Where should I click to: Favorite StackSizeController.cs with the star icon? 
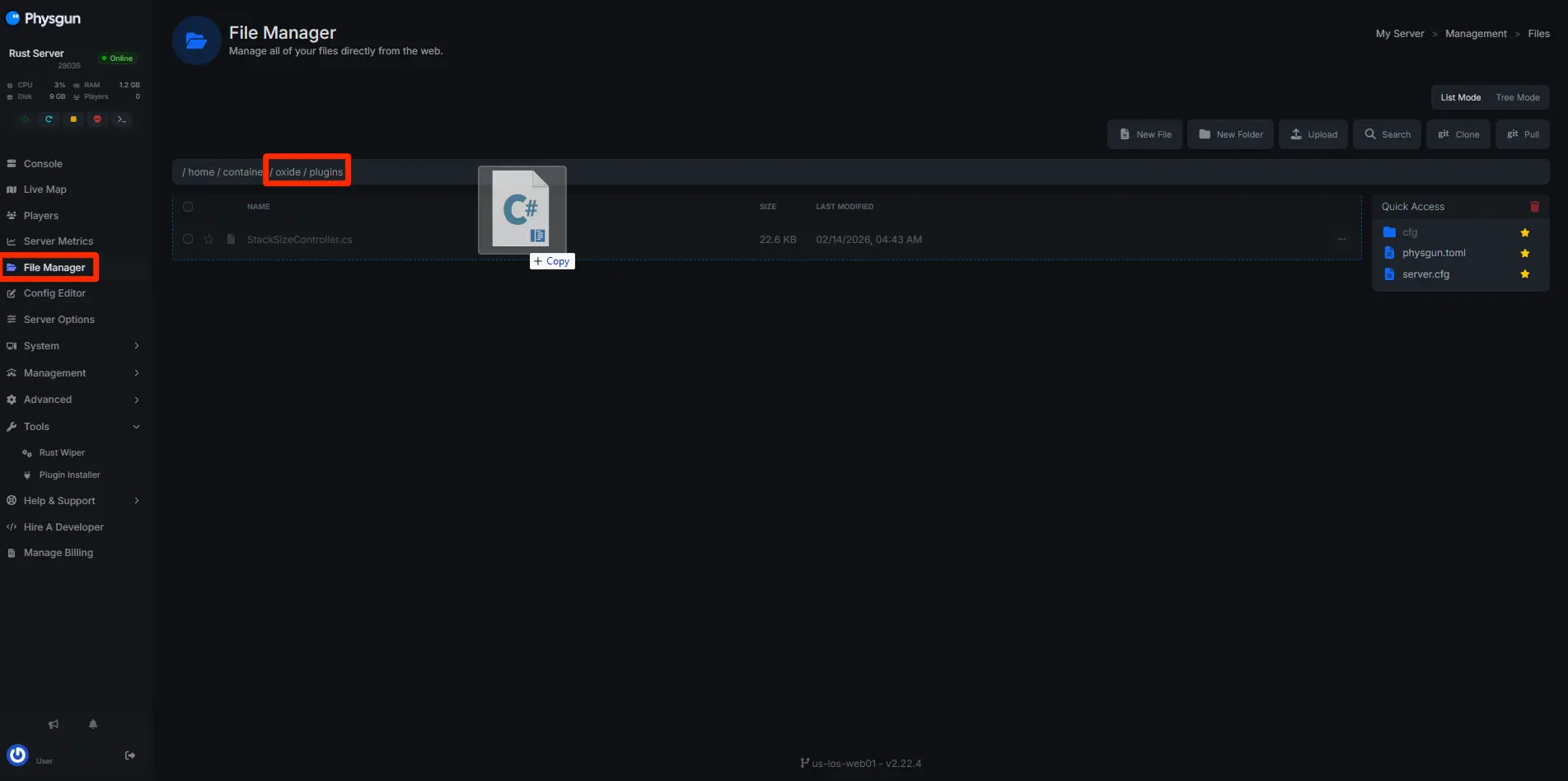[x=209, y=240]
